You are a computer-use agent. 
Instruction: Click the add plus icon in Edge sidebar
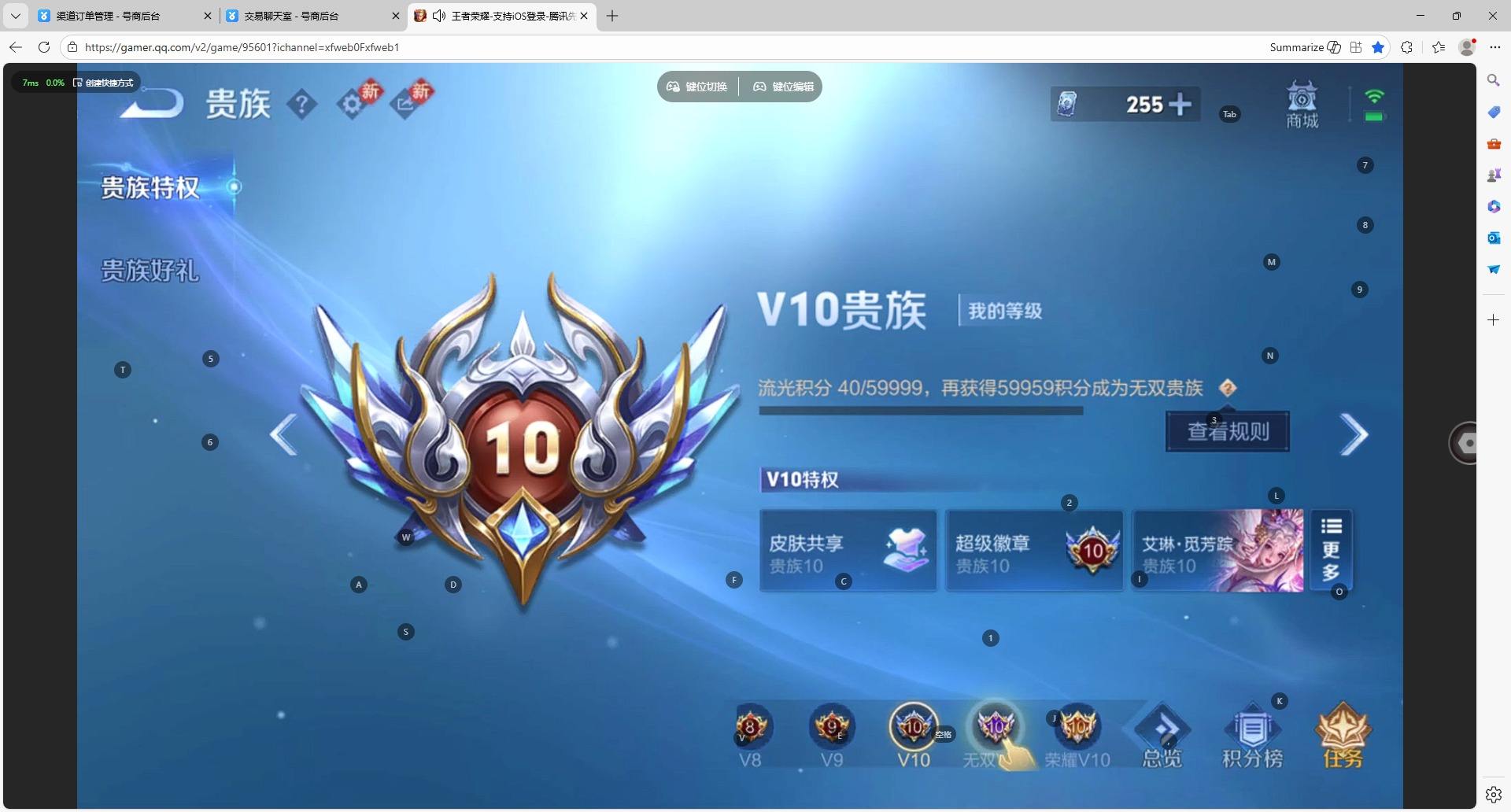point(1493,320)
